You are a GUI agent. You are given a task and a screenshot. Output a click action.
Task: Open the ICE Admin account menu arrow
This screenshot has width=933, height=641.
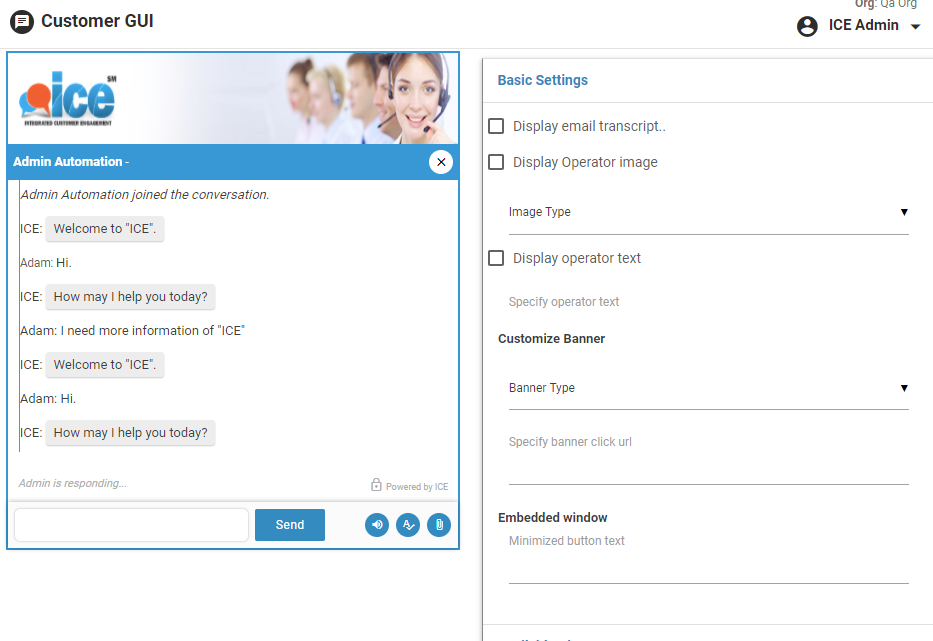point(915,27)
